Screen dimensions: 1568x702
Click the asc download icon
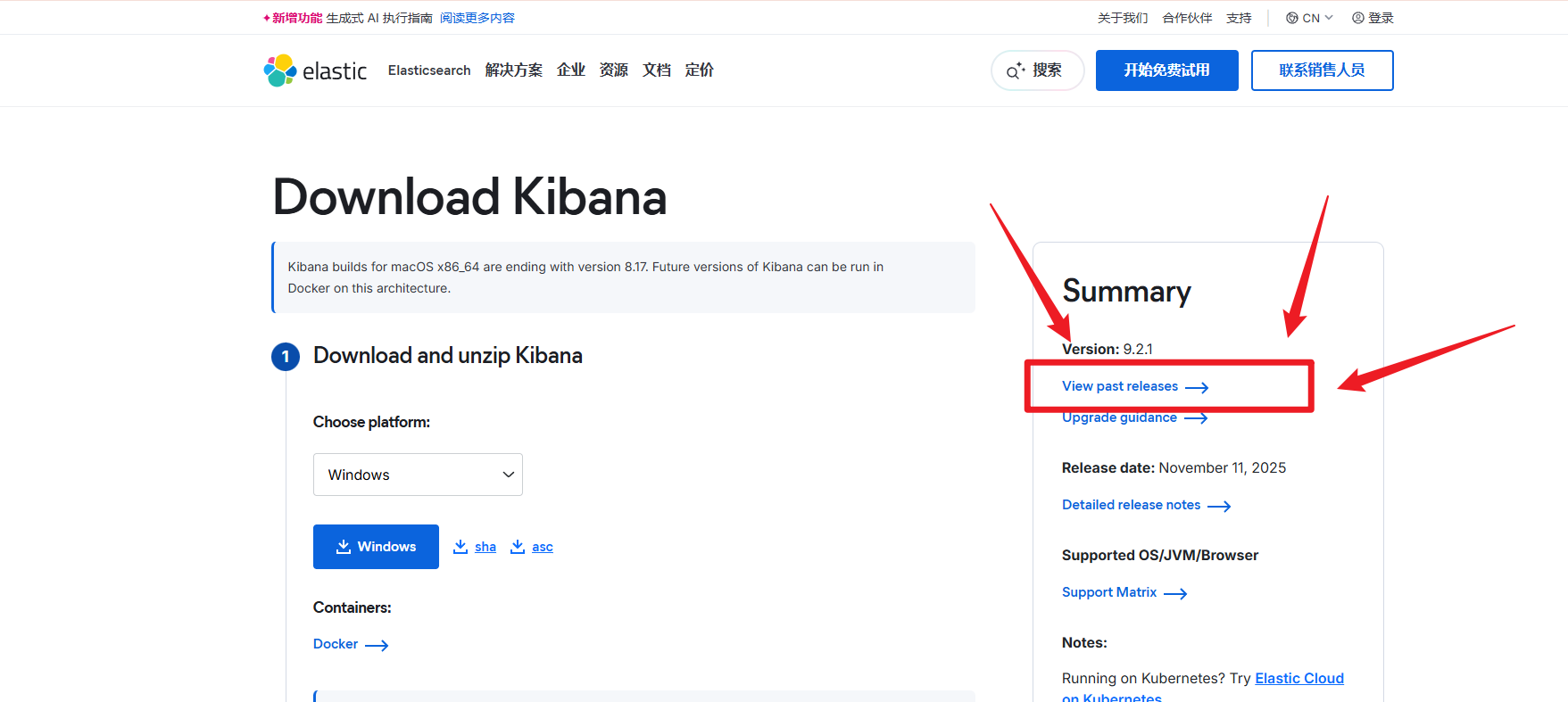518,547
